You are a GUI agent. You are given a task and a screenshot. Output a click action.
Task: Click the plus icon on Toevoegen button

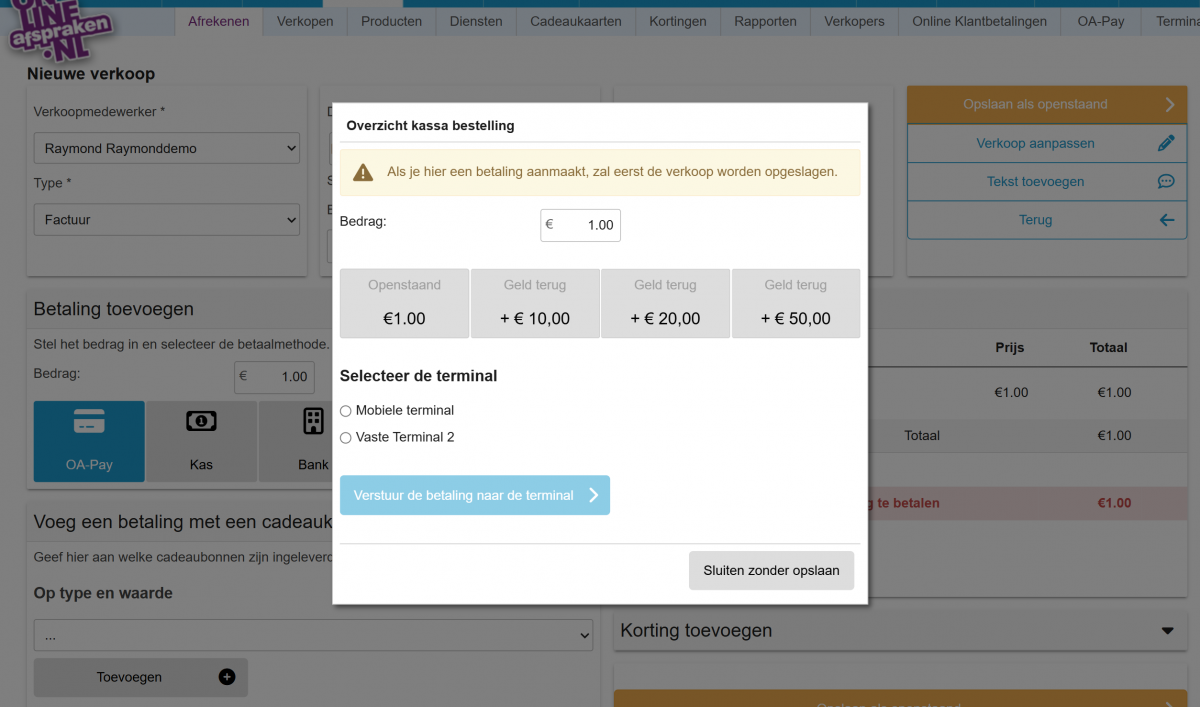(228, 677)
